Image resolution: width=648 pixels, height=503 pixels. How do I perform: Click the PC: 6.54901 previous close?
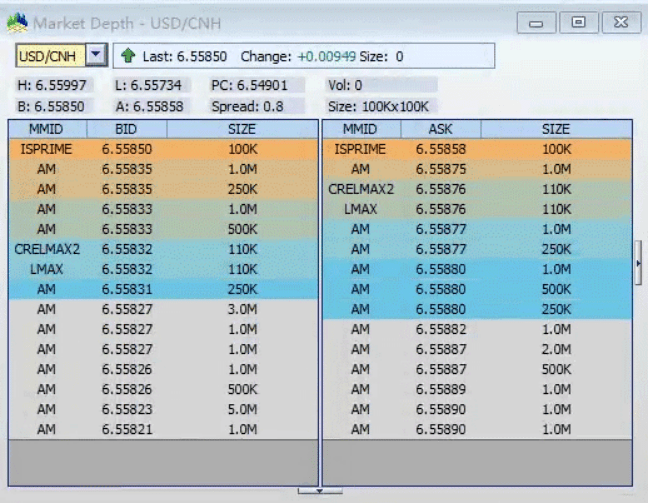[x=250, y=86]
